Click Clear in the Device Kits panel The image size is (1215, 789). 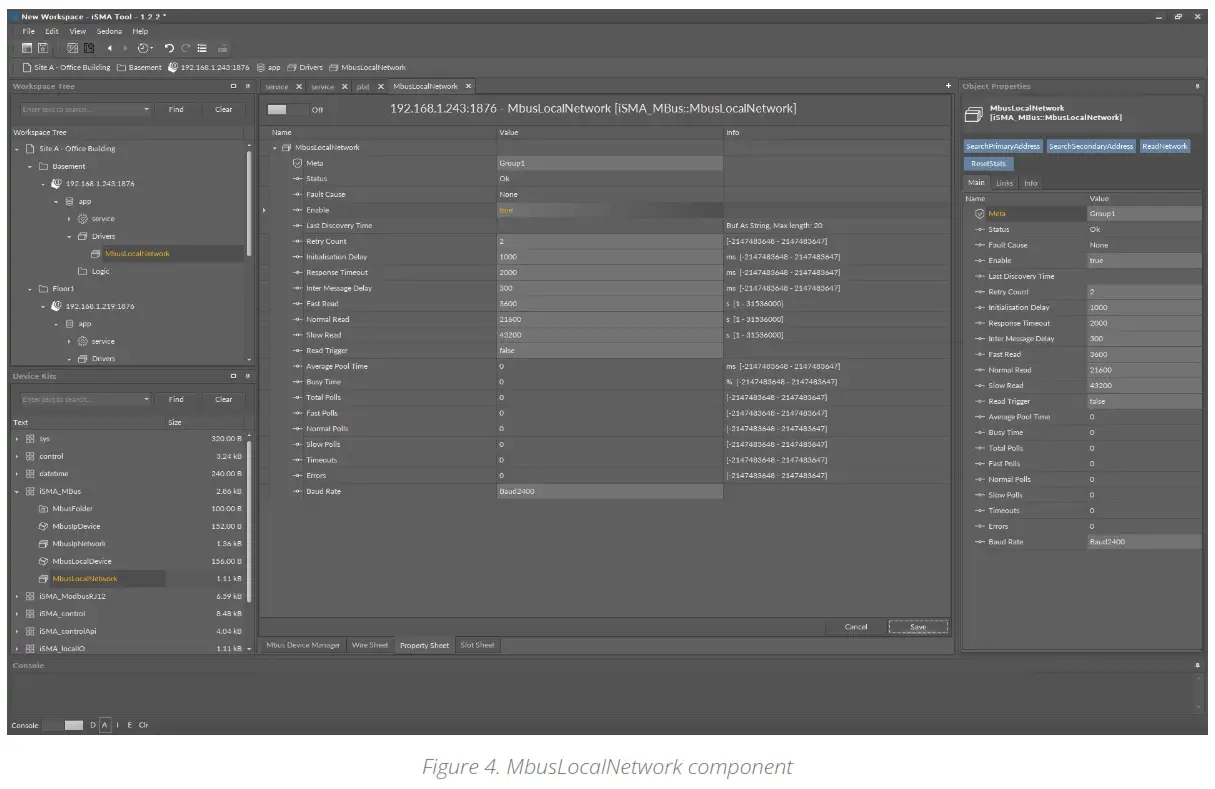tap(223, 399)
